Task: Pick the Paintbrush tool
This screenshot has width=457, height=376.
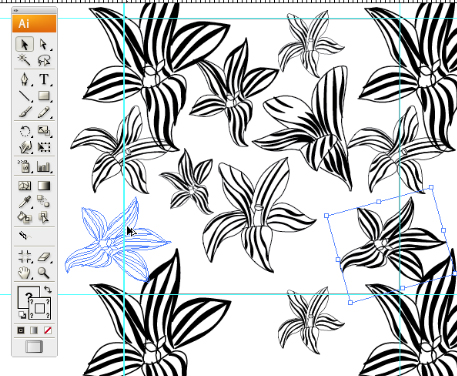Action: [x=25, y=112]
